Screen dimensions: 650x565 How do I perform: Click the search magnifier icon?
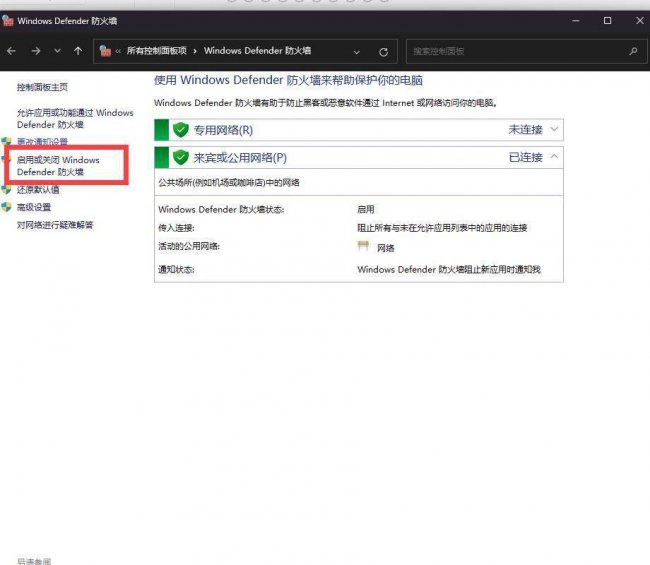click(x=633, y=51)
